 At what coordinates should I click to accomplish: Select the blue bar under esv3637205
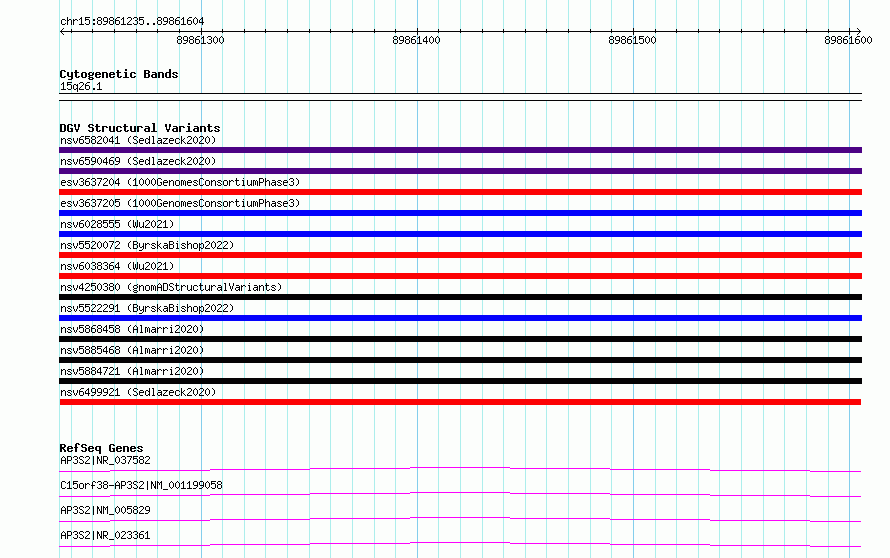coord(460,213)
